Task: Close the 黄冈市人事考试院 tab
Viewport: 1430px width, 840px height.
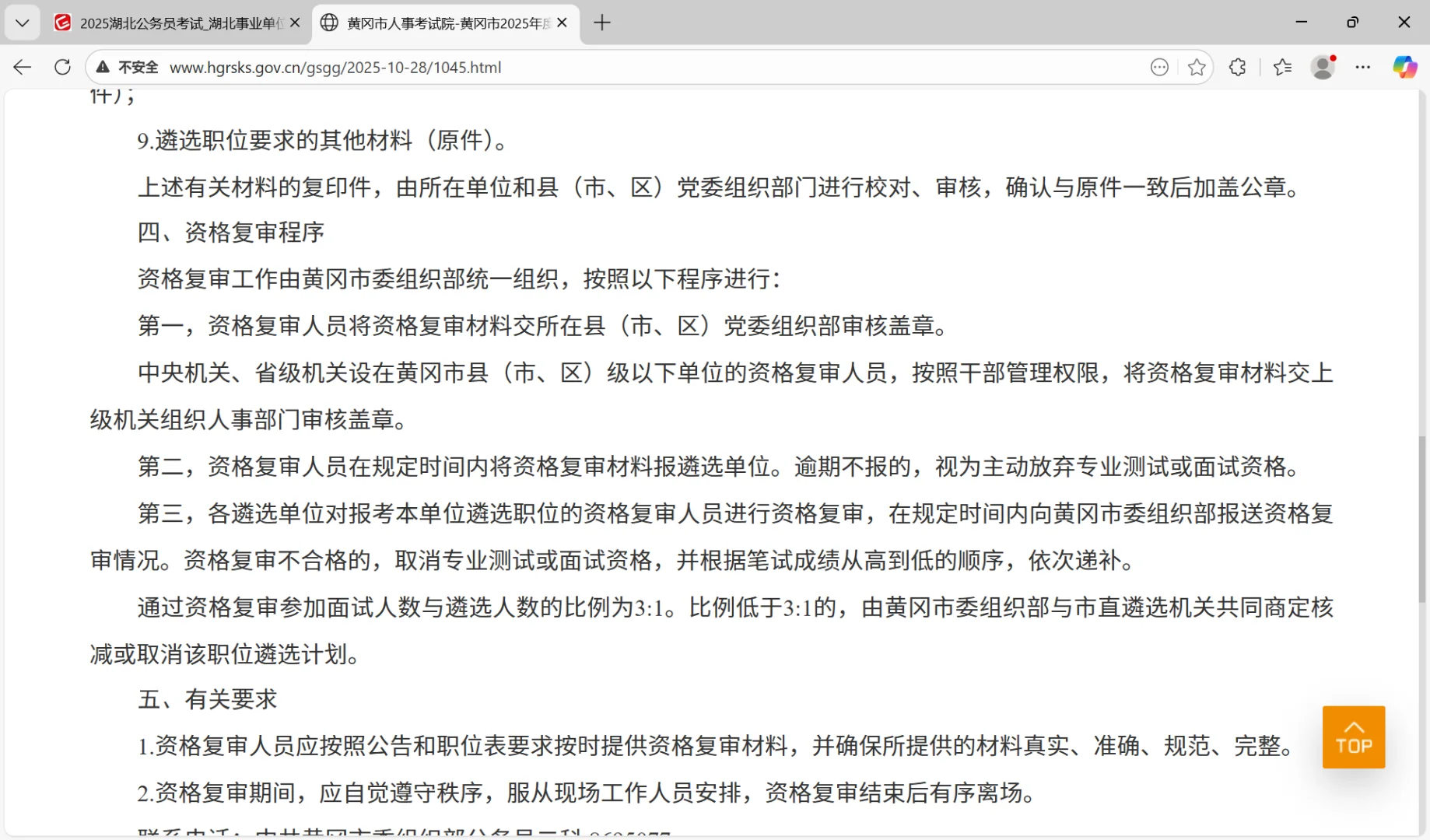Action: pos(563,23)
